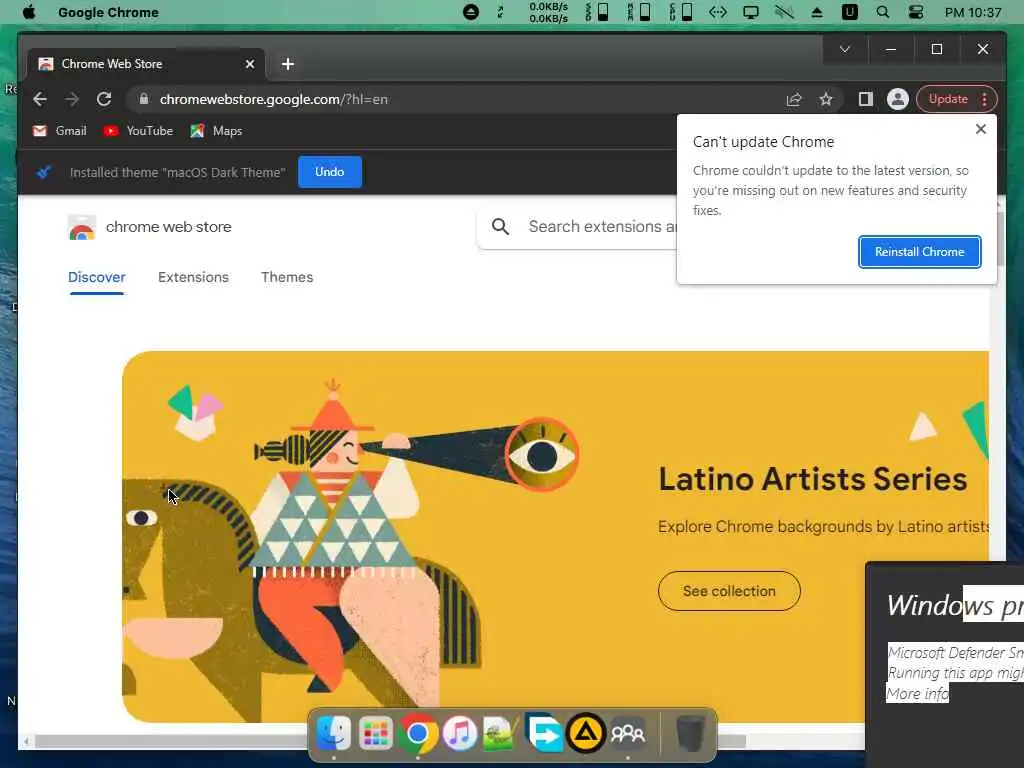Close the Chrome Web Store tab

[249, 64]
